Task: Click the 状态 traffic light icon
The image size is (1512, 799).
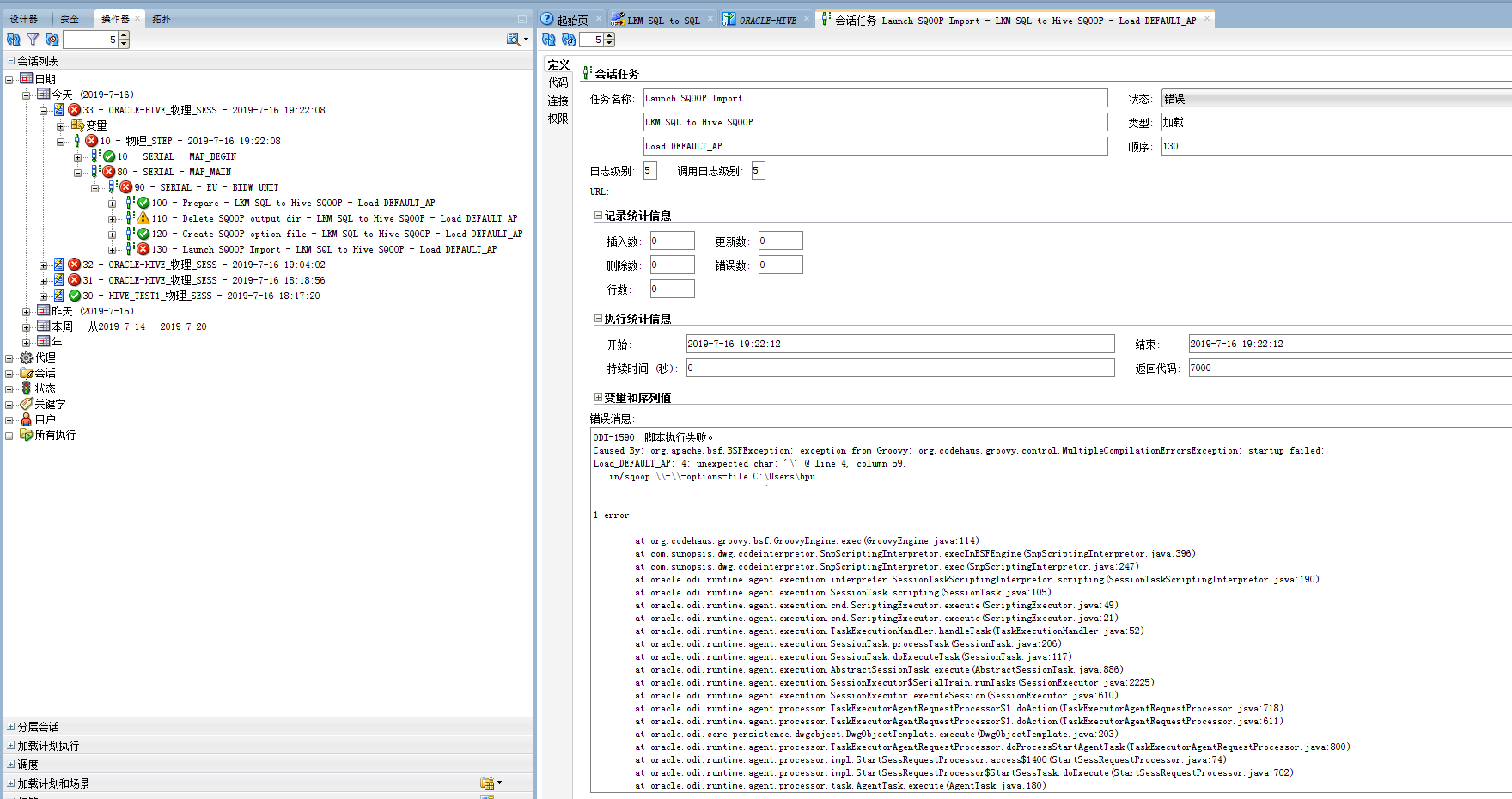Action: point(27,388)
